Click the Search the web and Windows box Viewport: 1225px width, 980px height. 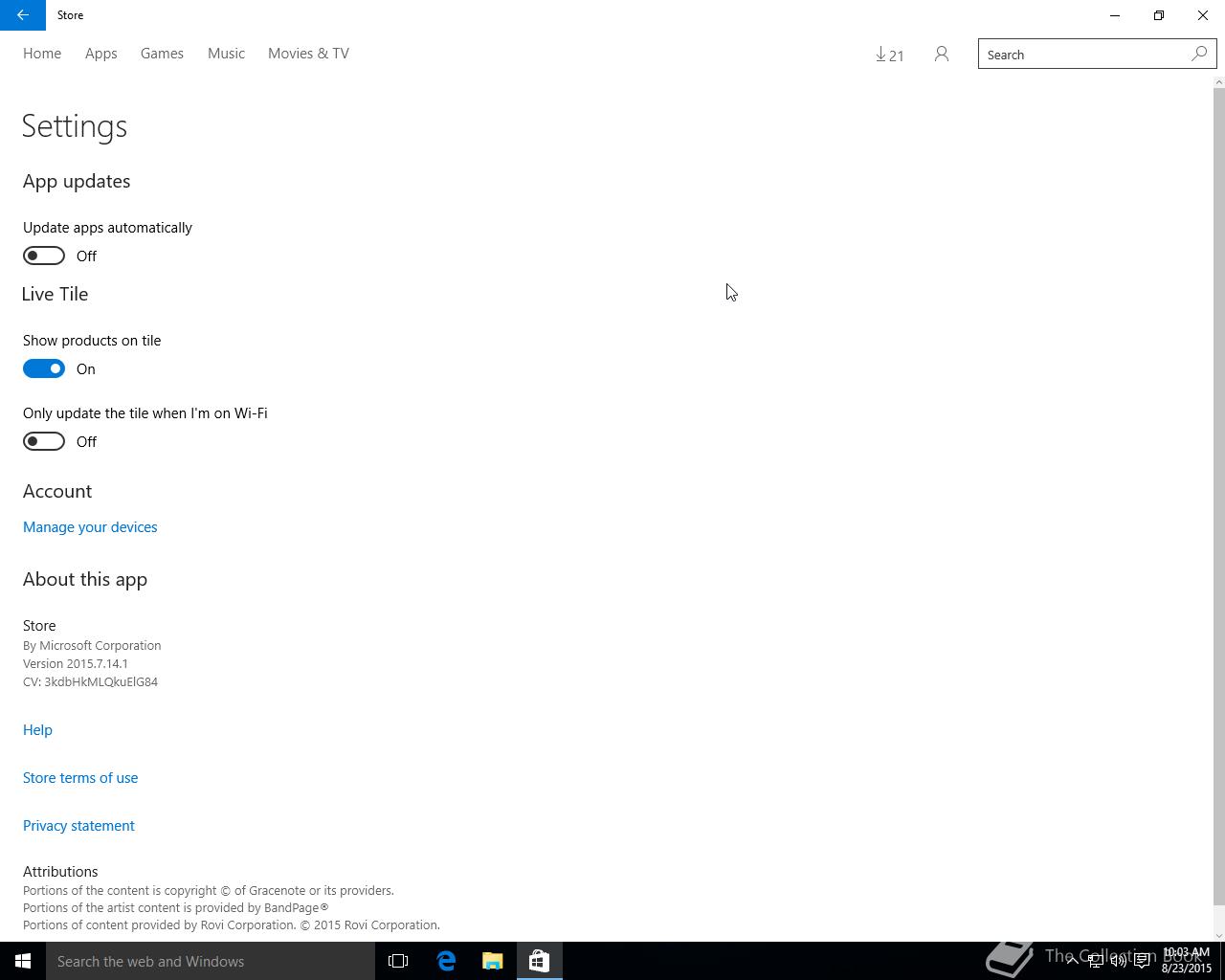tap(211, 961)
